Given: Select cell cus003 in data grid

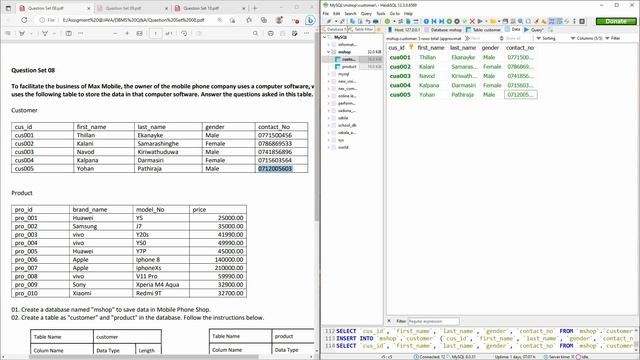Looking at the screenshot, I should point(400,76).
